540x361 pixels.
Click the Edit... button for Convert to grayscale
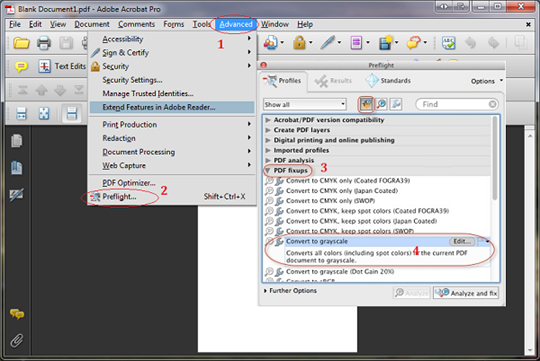coord(462,241)
